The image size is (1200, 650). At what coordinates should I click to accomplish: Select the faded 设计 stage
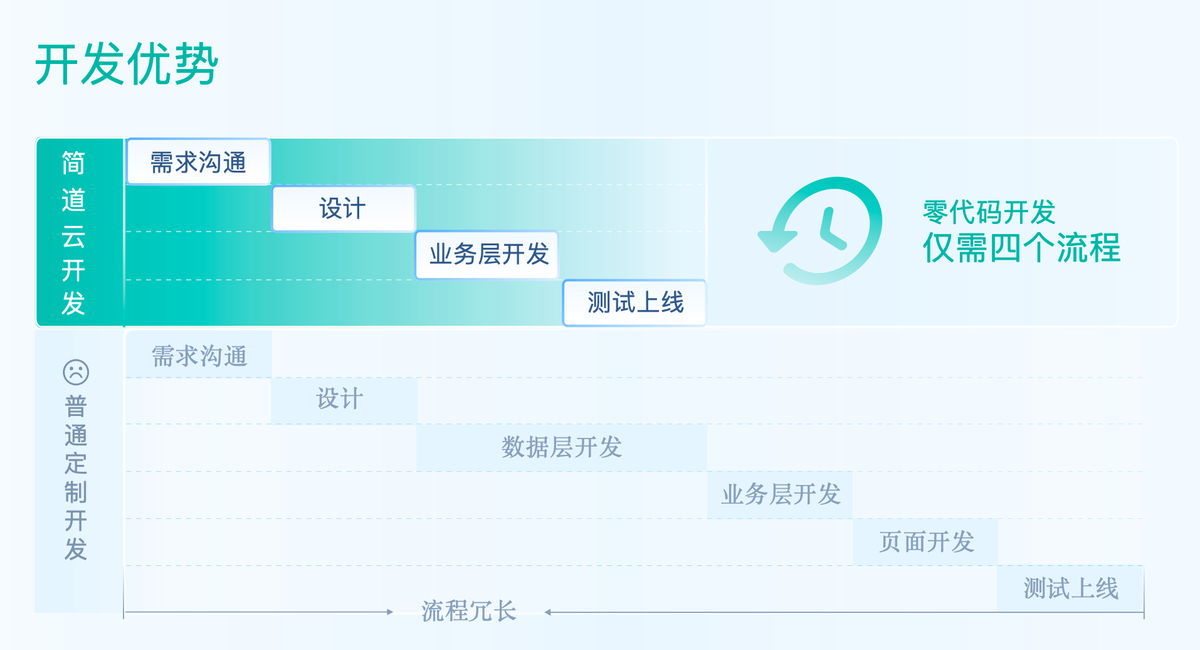point(343,400)
